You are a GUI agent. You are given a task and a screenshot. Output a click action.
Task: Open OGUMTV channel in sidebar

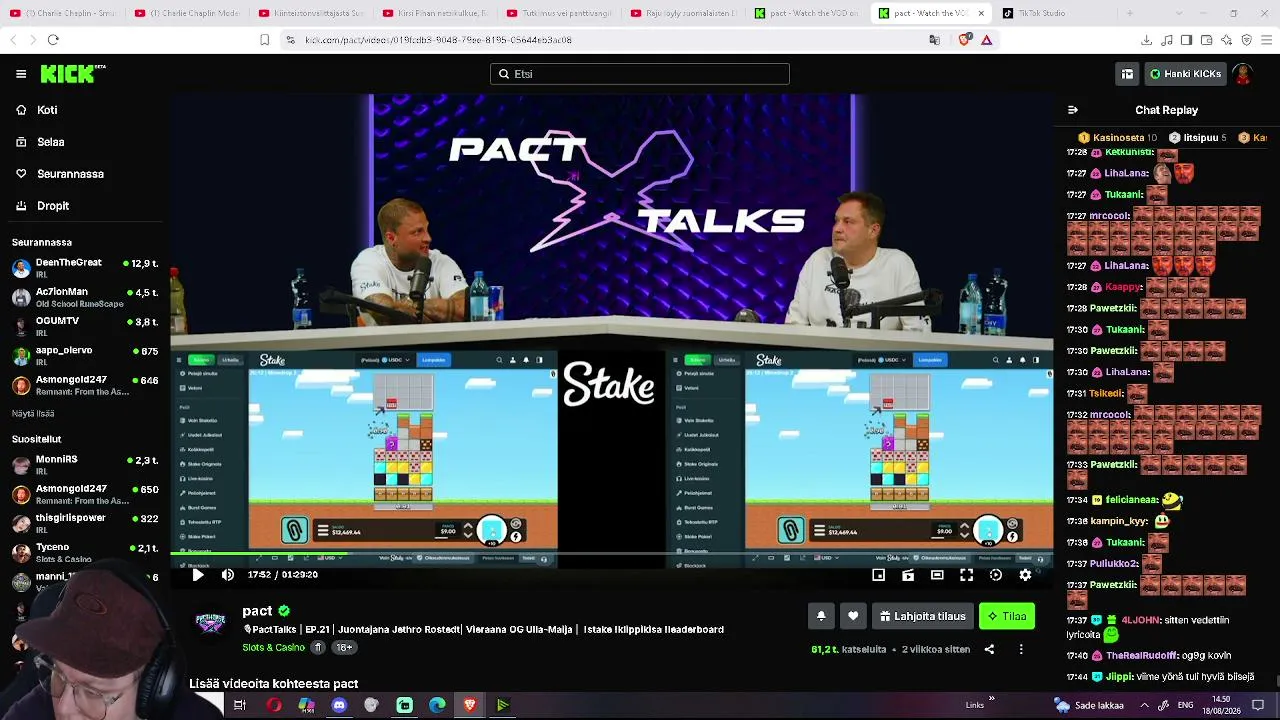85,326
